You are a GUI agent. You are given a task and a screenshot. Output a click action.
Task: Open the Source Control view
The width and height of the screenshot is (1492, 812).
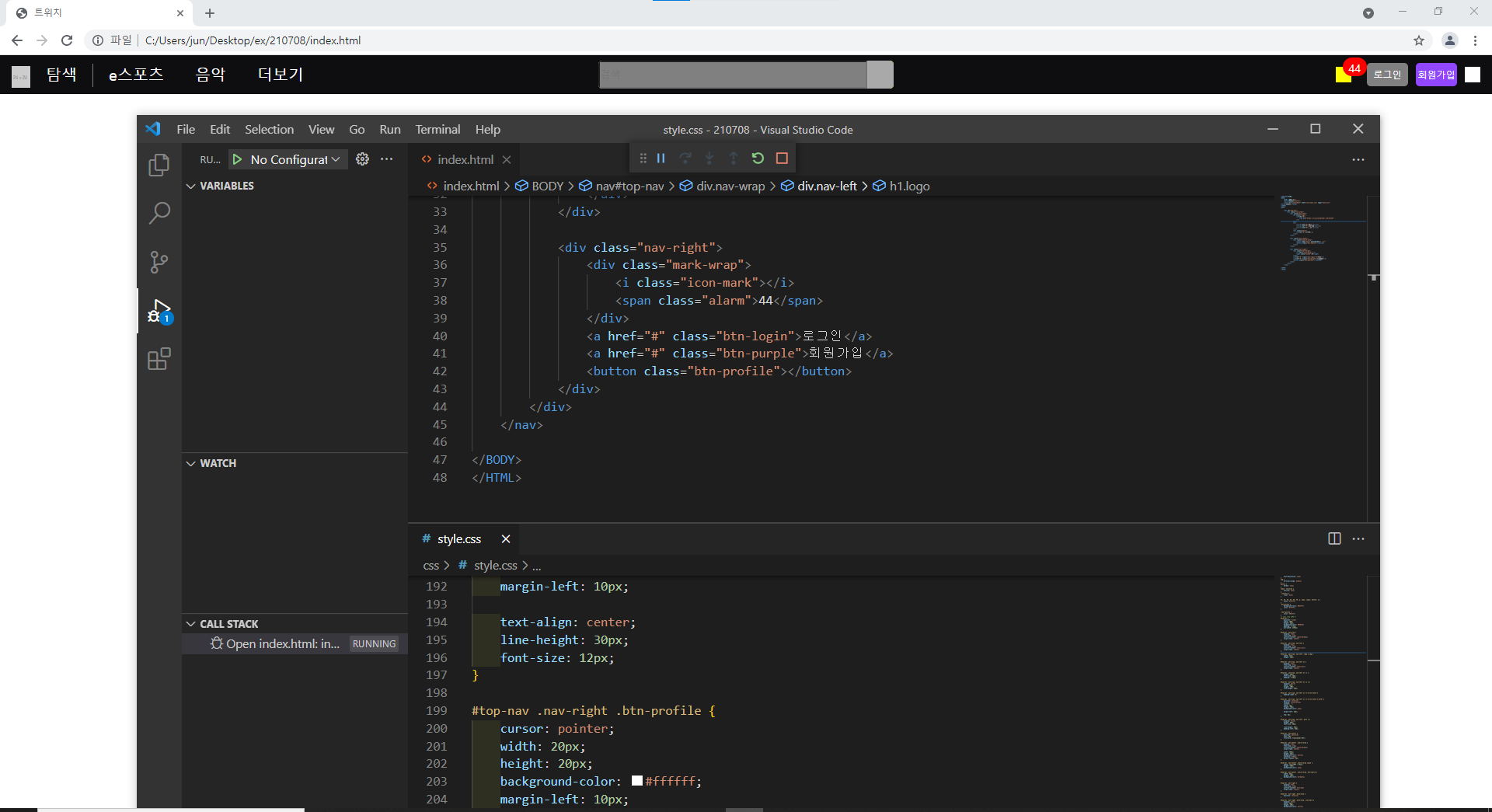(x=159, y=262)
